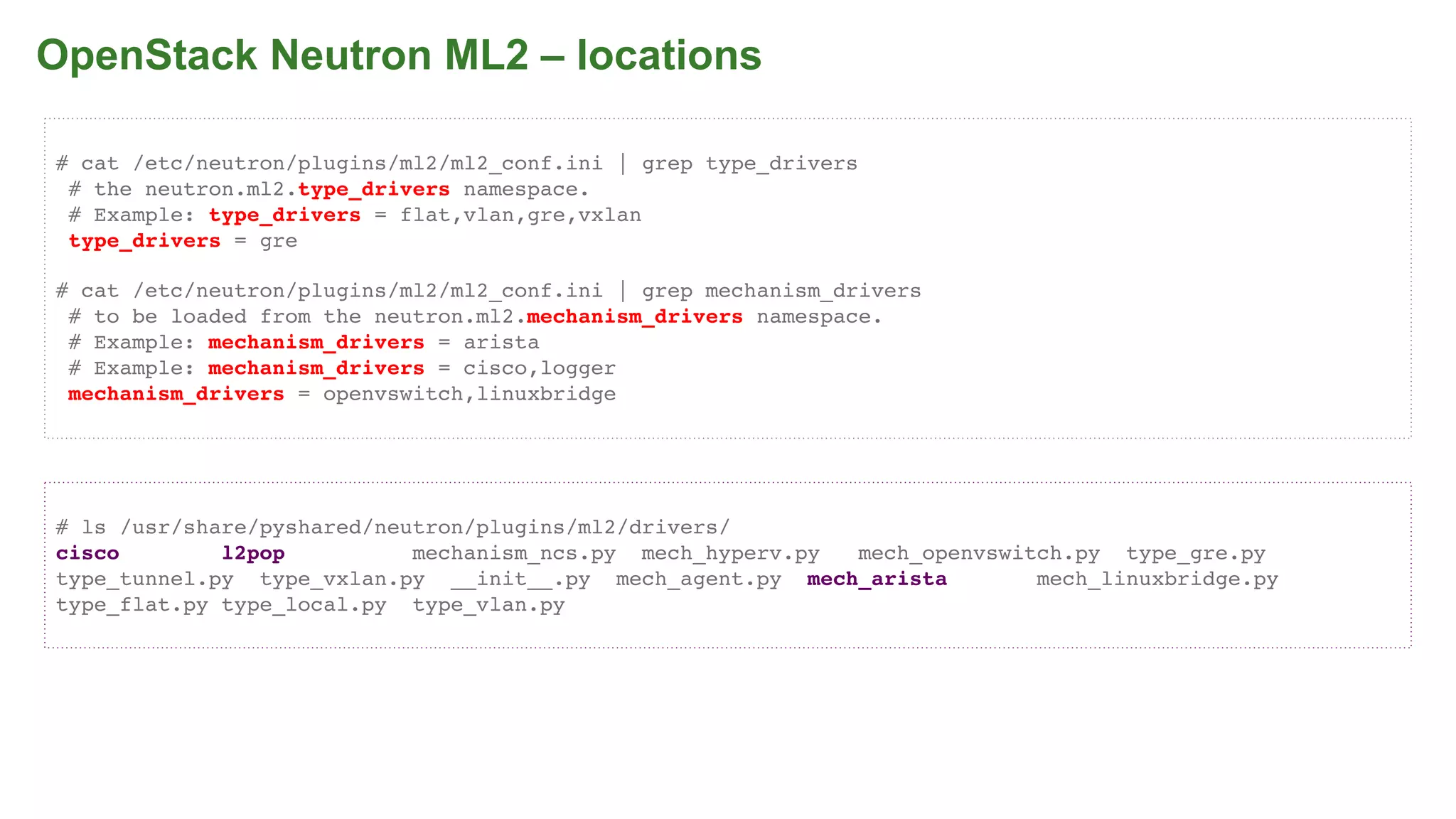The image size is (1456, 819).
Task: Click the 'type_tunnel.py' file name
Action: click(145, 579)
